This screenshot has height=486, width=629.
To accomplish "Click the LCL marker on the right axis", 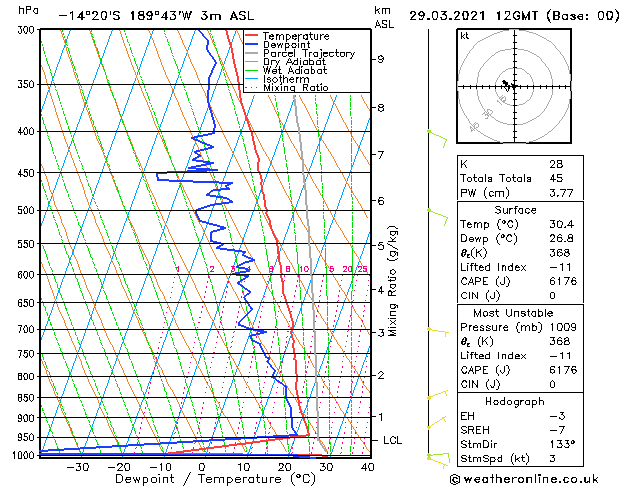I will (393, 440).
